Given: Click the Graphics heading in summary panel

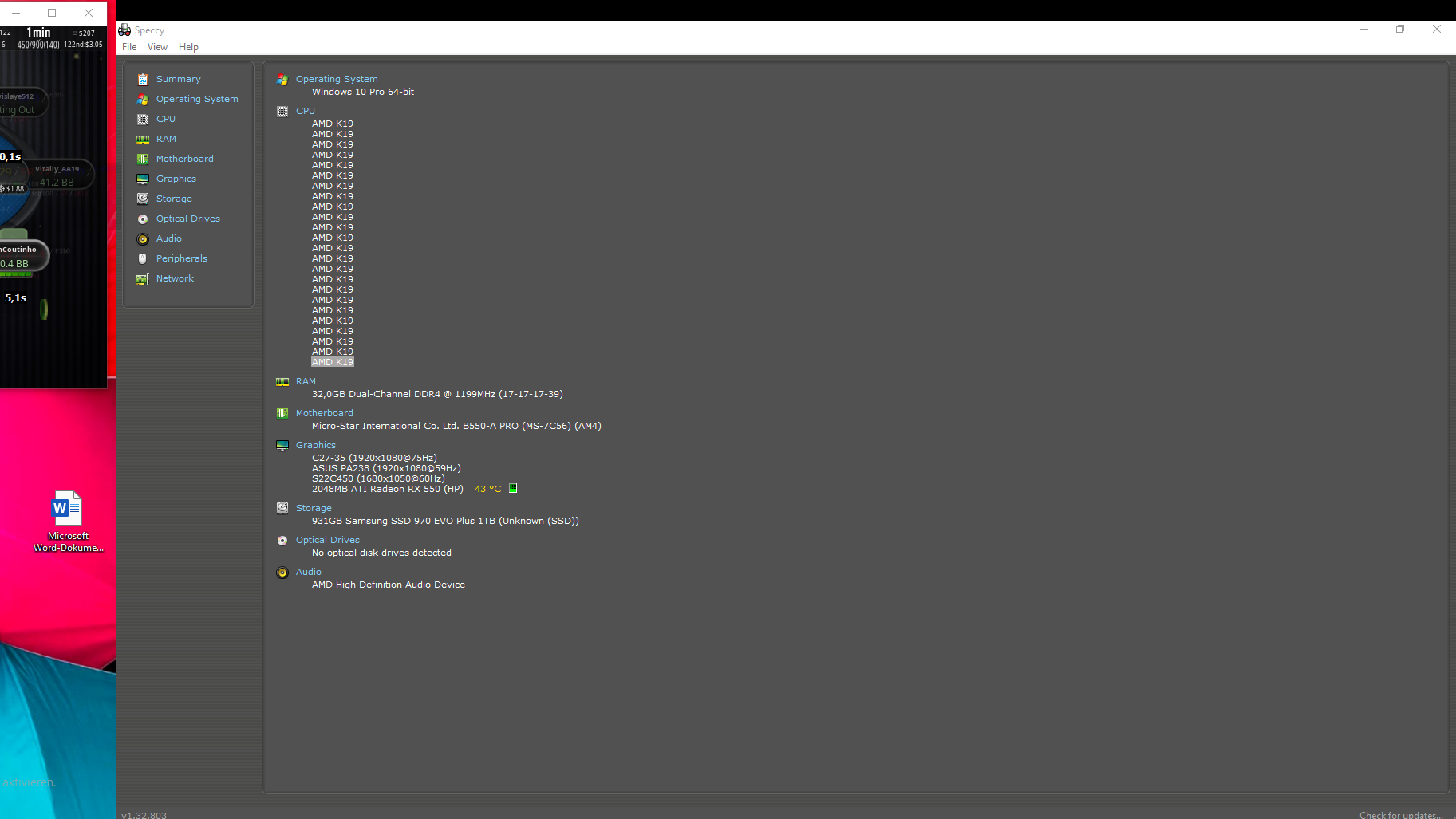Looking at the screenshot, I should point(316,445).
